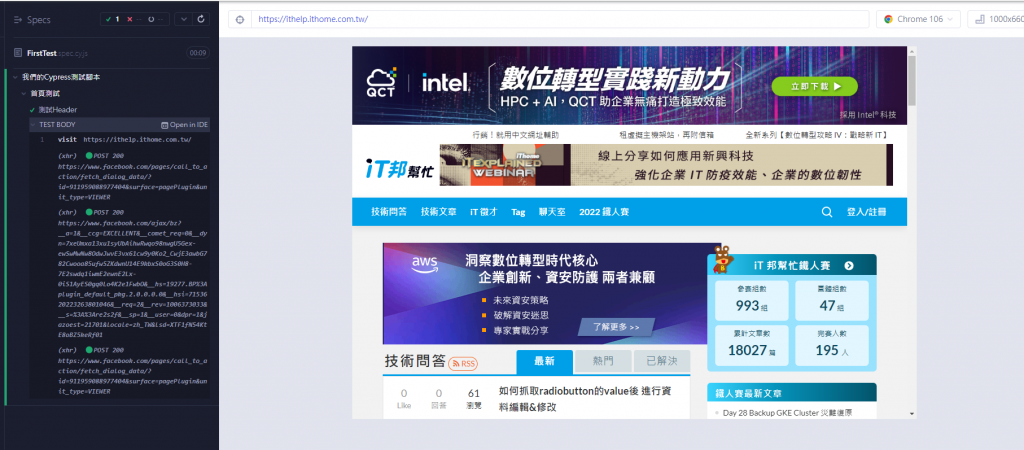Click the QCT cloud logo in banner

tap(381, 83)
